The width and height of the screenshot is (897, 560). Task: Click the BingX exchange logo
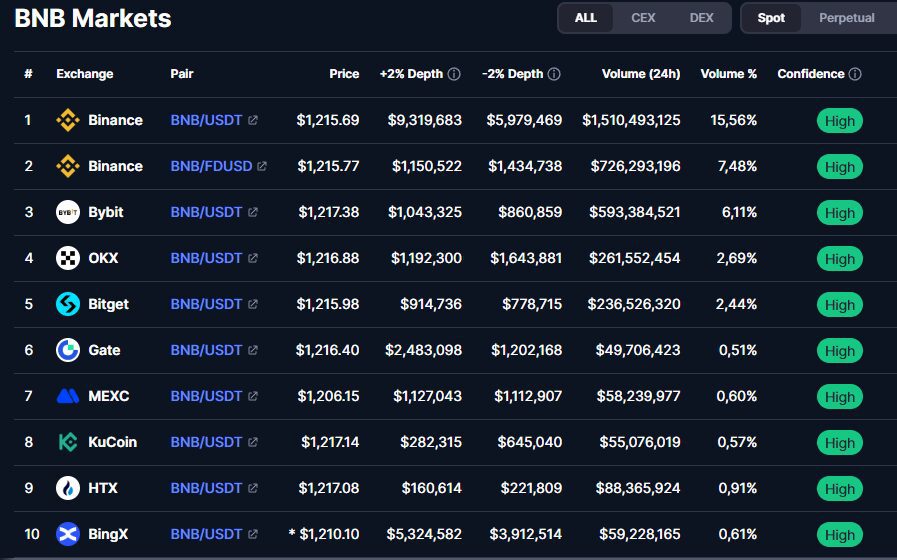pos(68,534)
